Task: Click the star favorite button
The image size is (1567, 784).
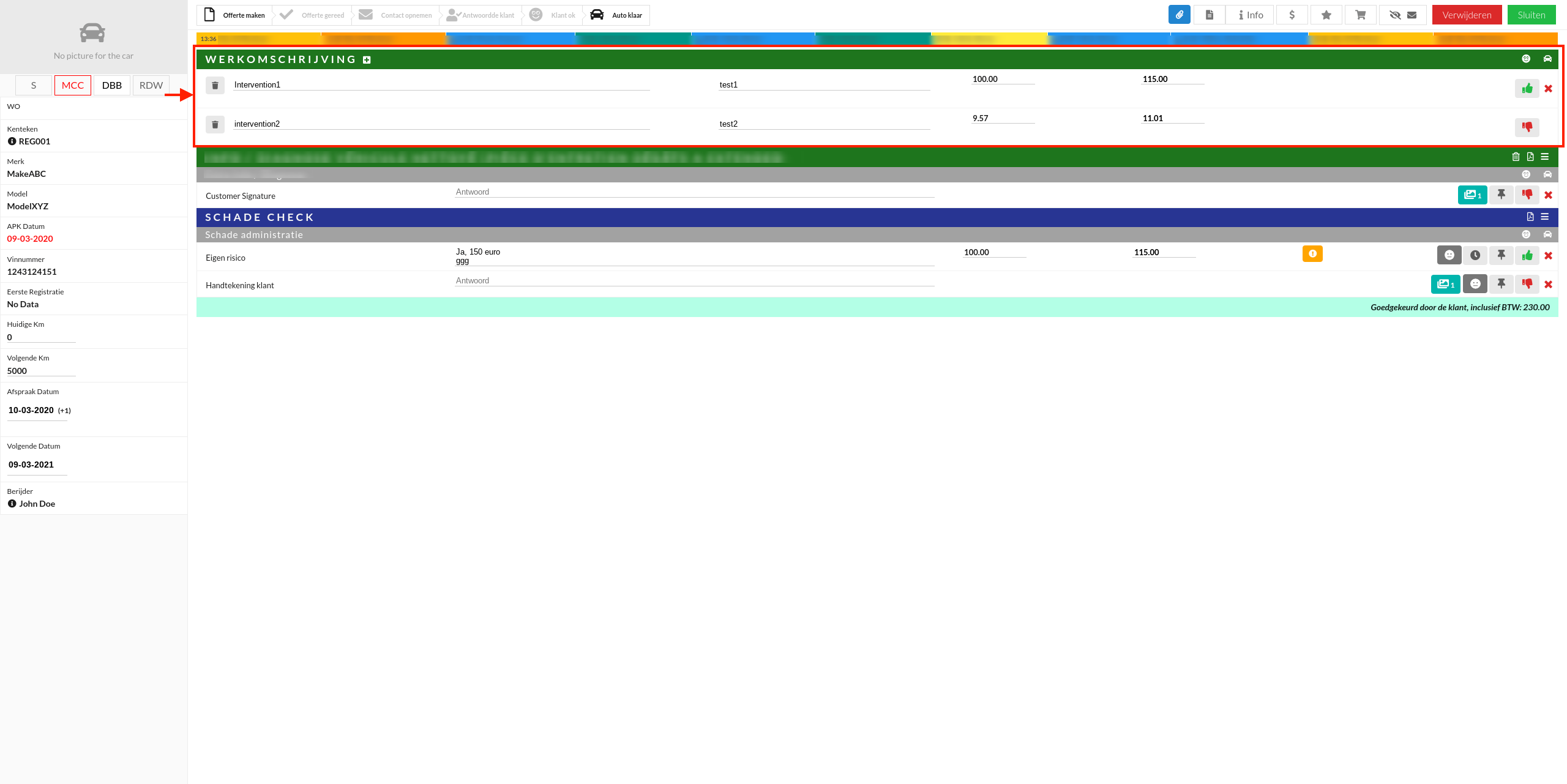Action: point(1326,15)
